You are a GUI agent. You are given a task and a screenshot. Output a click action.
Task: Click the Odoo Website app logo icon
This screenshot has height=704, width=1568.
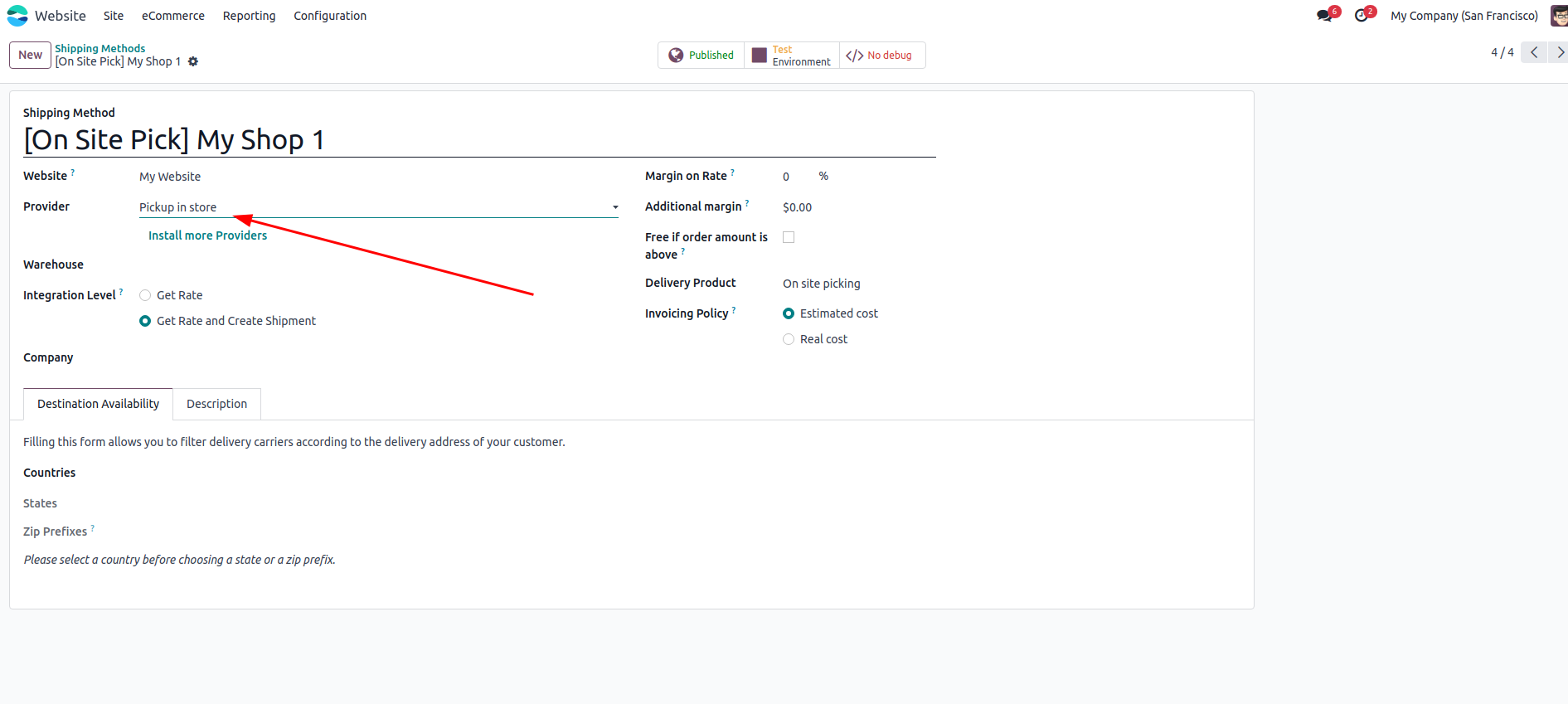(17, 16)
